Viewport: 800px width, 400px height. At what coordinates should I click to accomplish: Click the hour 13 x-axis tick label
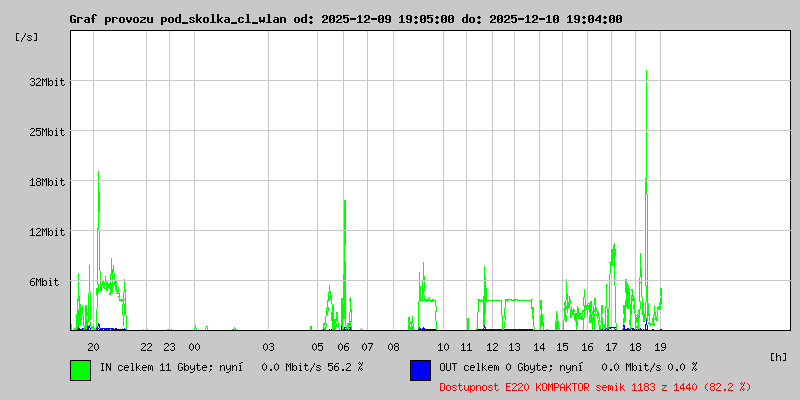[x=514, y=347]
